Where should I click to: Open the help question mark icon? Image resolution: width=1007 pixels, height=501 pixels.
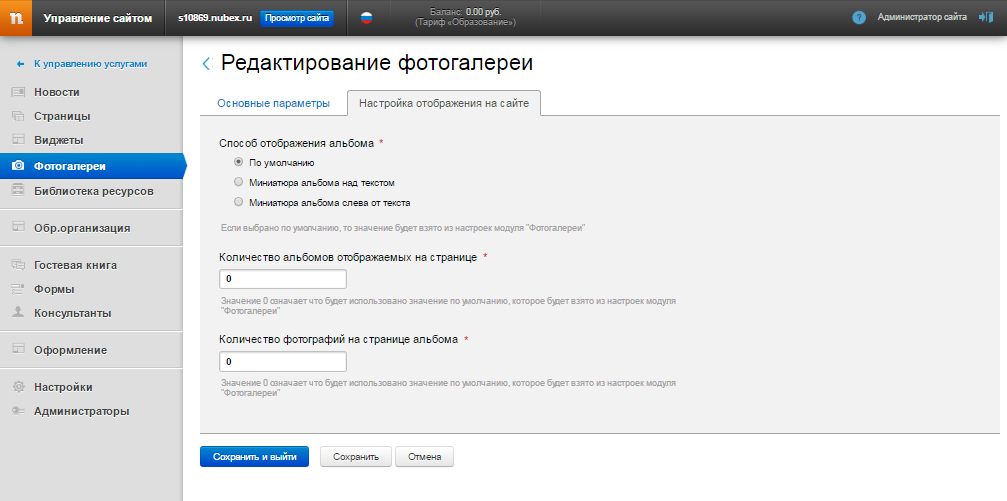pos(859,18)
